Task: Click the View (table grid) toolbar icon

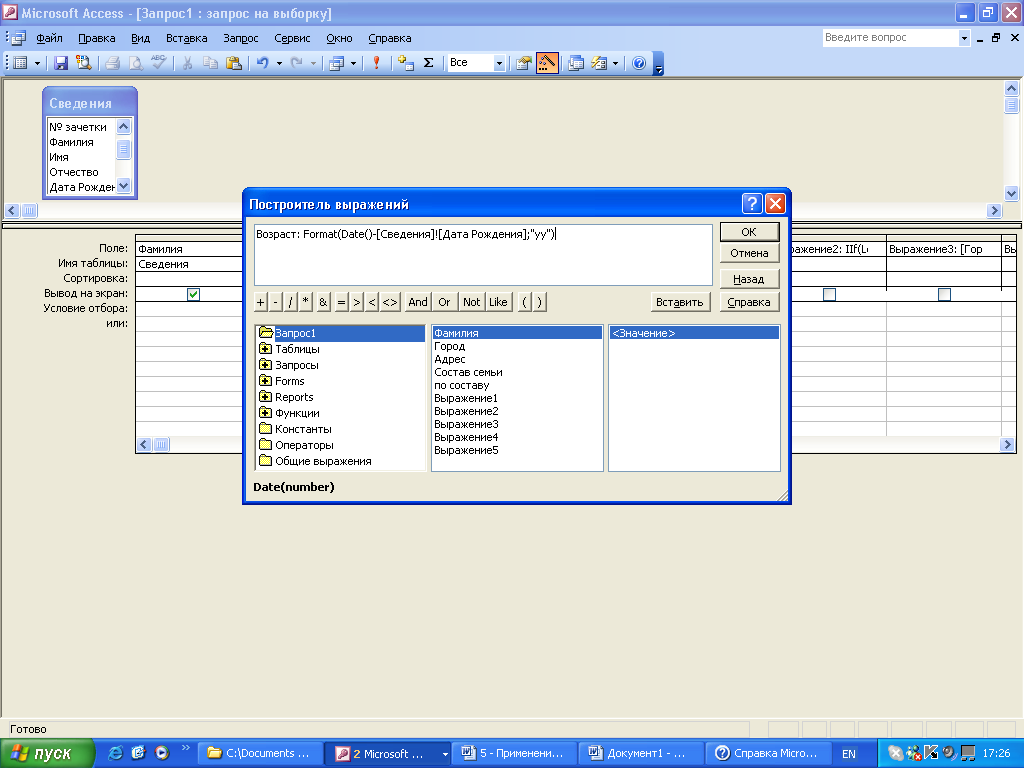Action: (x=21, y=63)
